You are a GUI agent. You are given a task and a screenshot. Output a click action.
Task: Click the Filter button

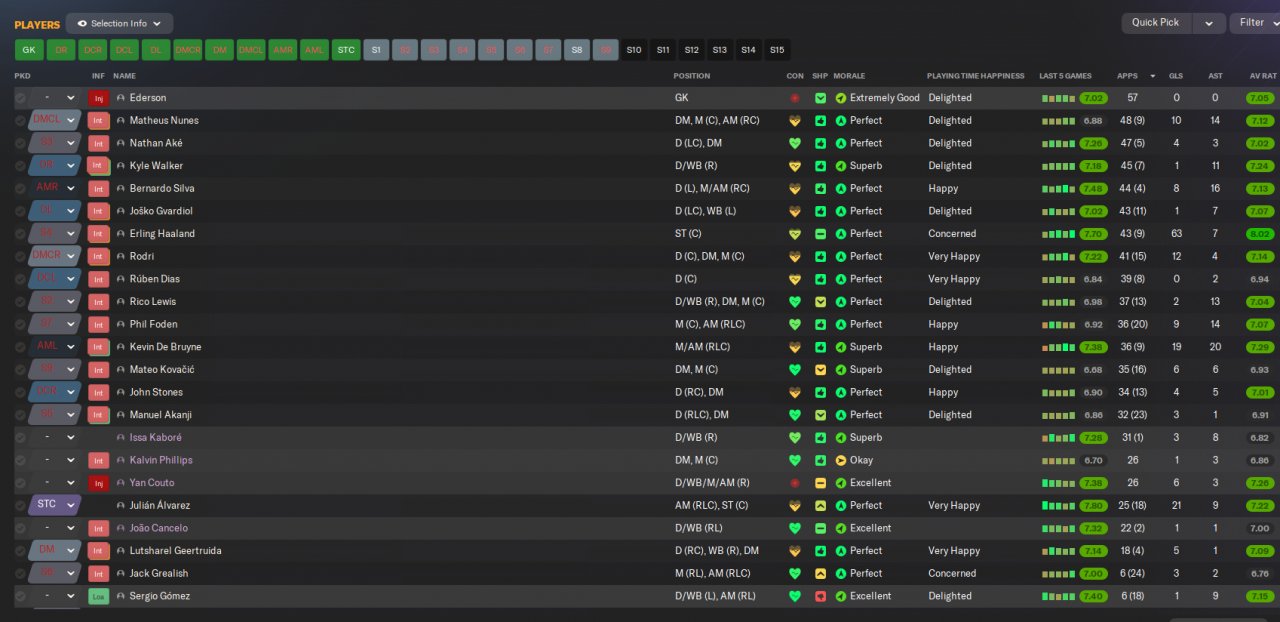click(1253, 23)
